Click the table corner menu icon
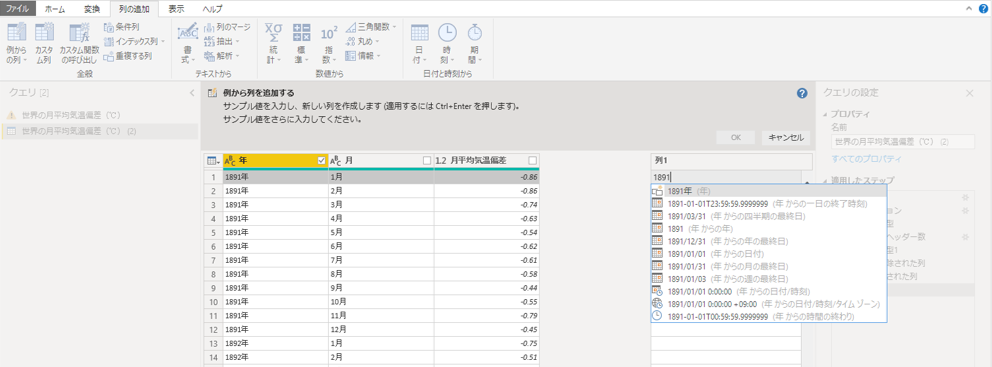992x367 pixels. [214, 161]
